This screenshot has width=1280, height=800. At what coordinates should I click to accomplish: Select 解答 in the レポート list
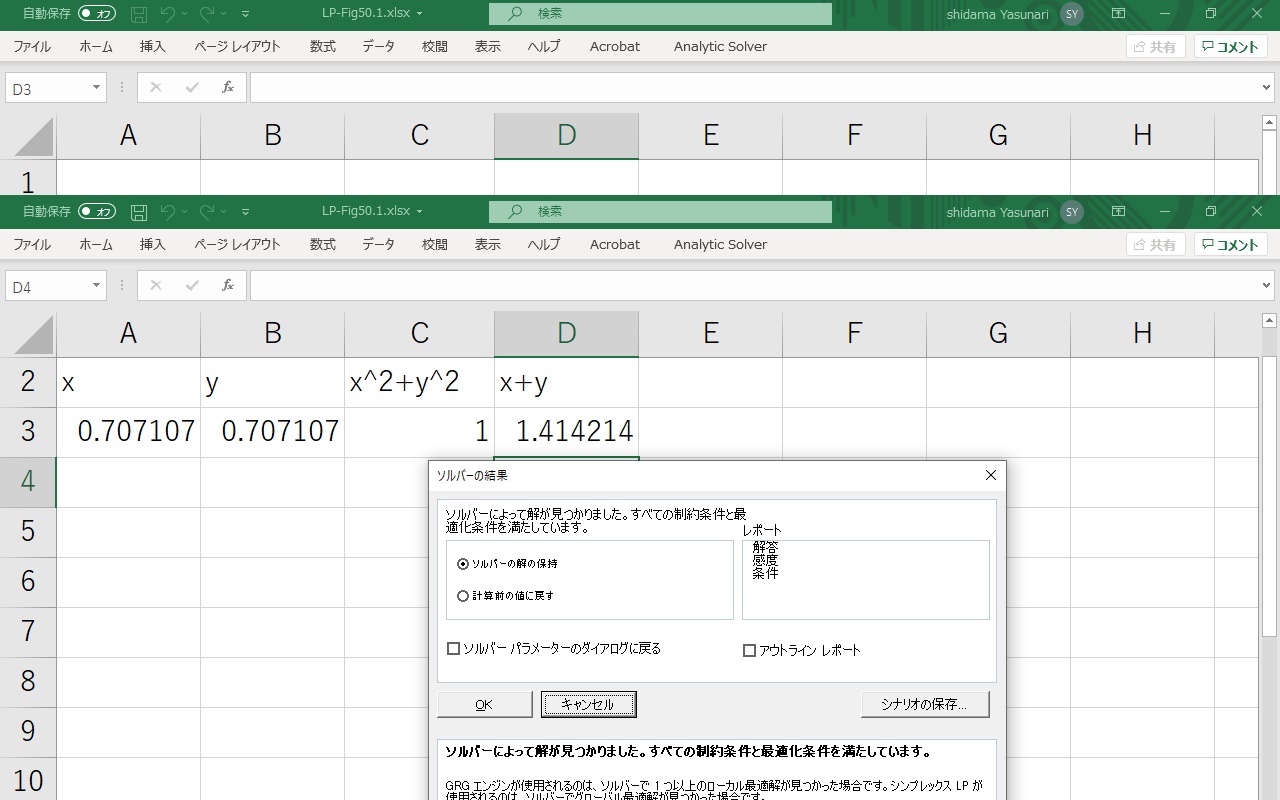click(x=765, y=548)
